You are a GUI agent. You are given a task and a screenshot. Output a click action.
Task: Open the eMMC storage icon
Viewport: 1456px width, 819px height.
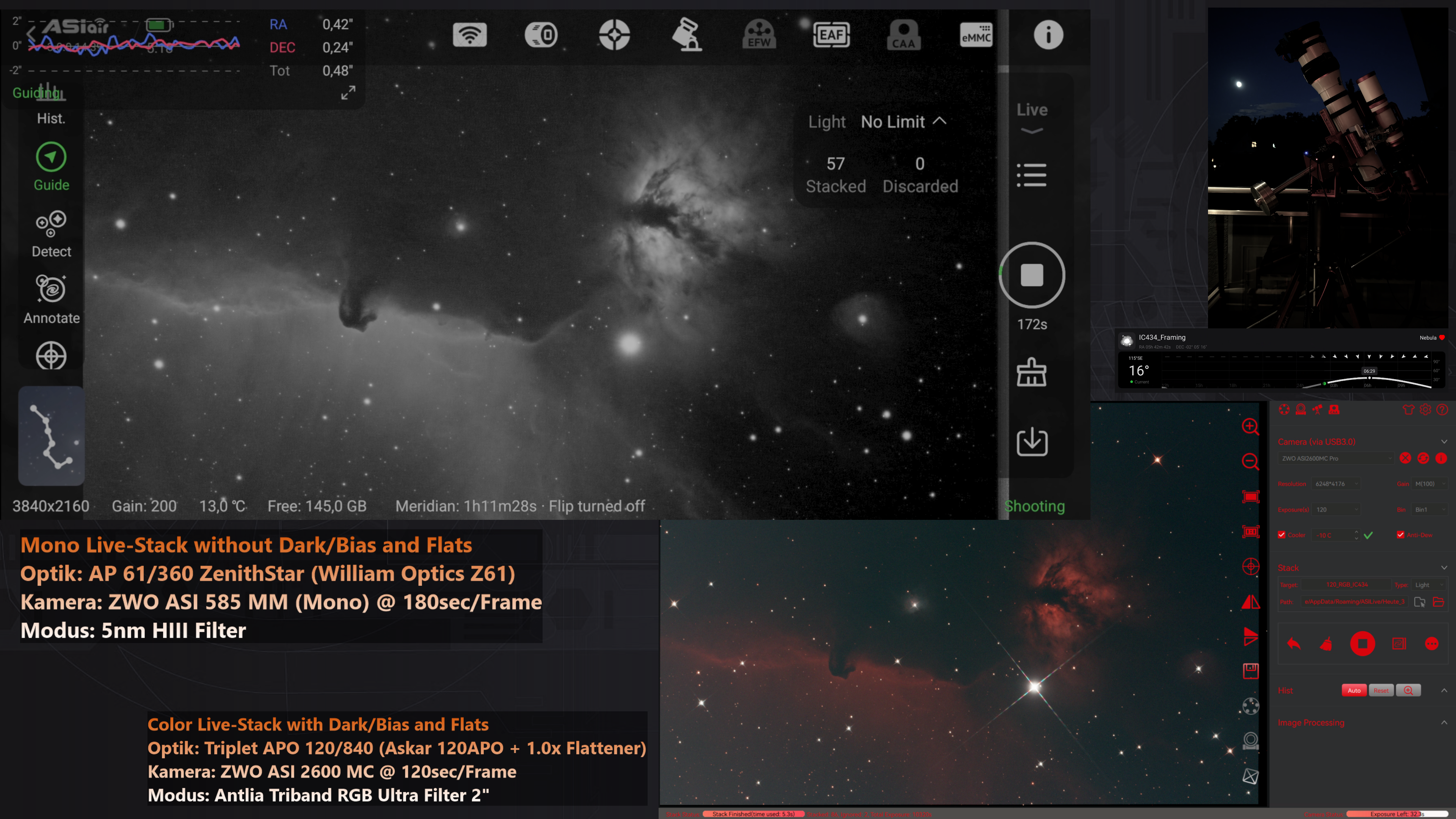(x=976, y=35)
